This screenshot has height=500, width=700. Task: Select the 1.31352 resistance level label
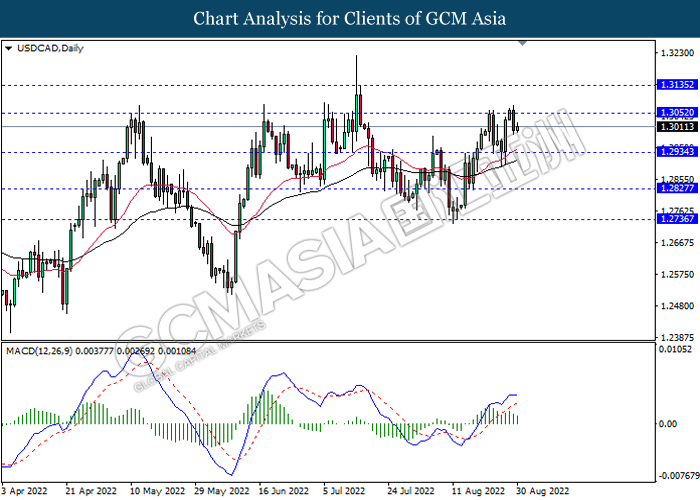tap(677, 85)
